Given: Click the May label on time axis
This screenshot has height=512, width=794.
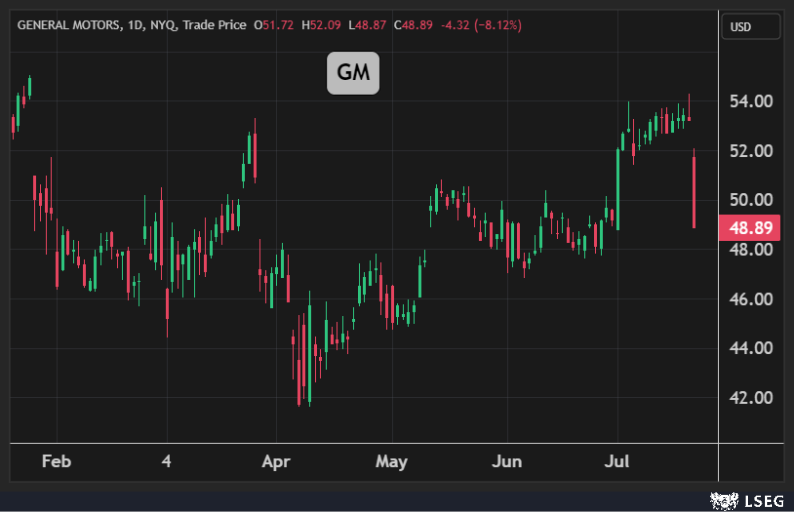Looking at the screenshot, I should [x=391, y=462].
